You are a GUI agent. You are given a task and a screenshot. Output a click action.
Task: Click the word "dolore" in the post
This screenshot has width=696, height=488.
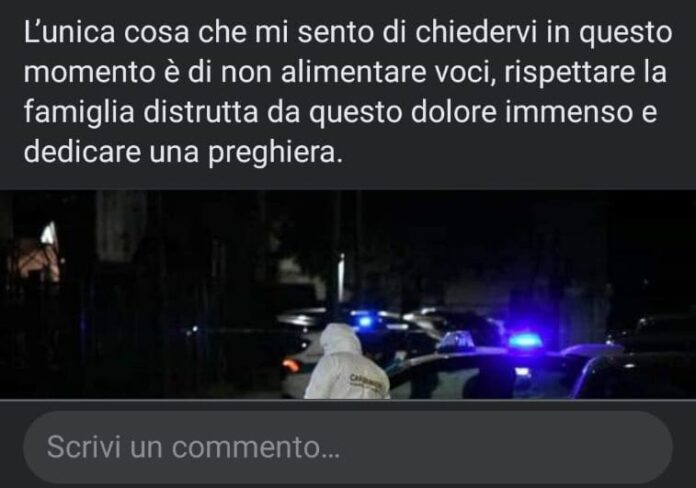pos(453,112)
